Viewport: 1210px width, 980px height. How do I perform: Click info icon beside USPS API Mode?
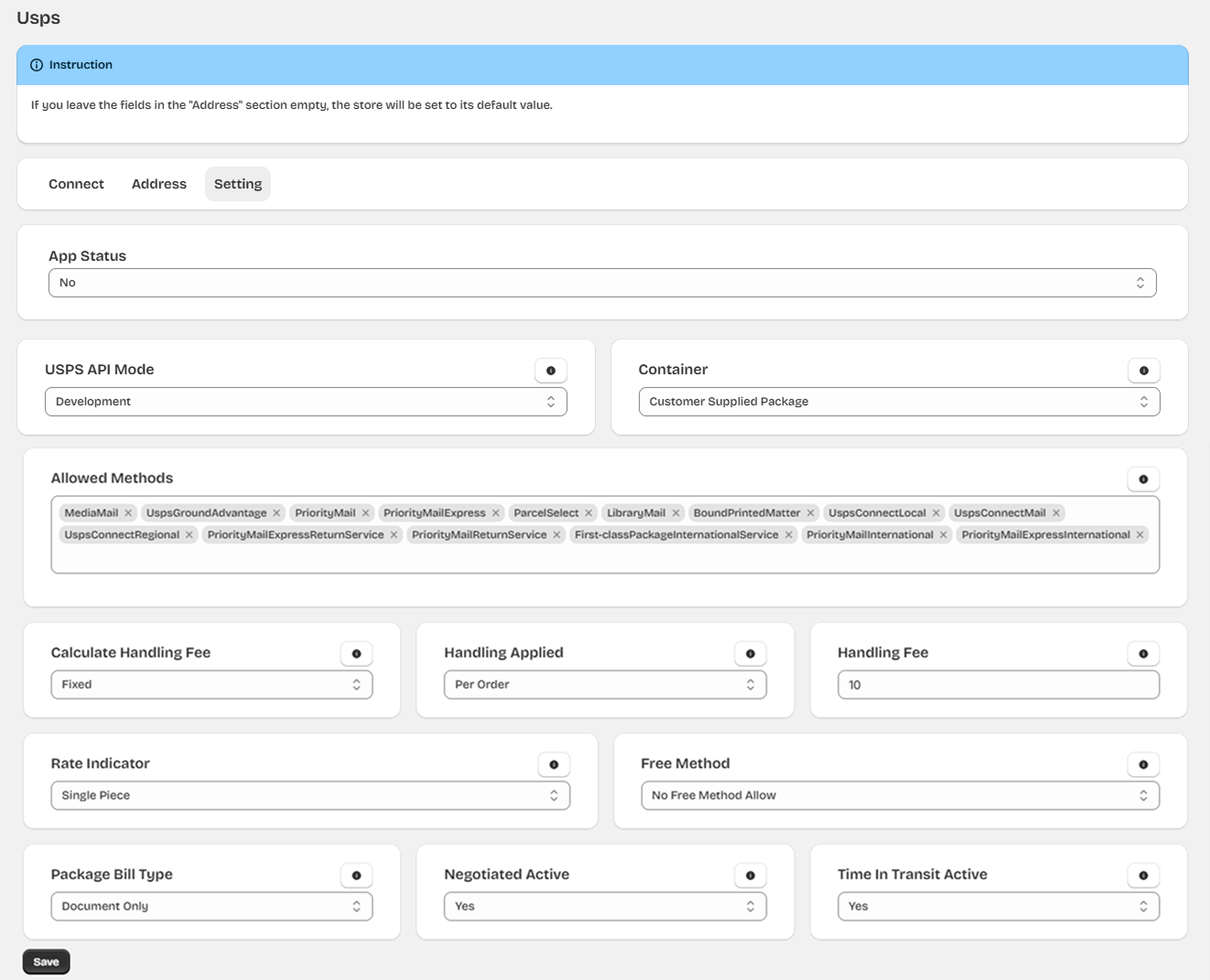(x=551, y=371)
